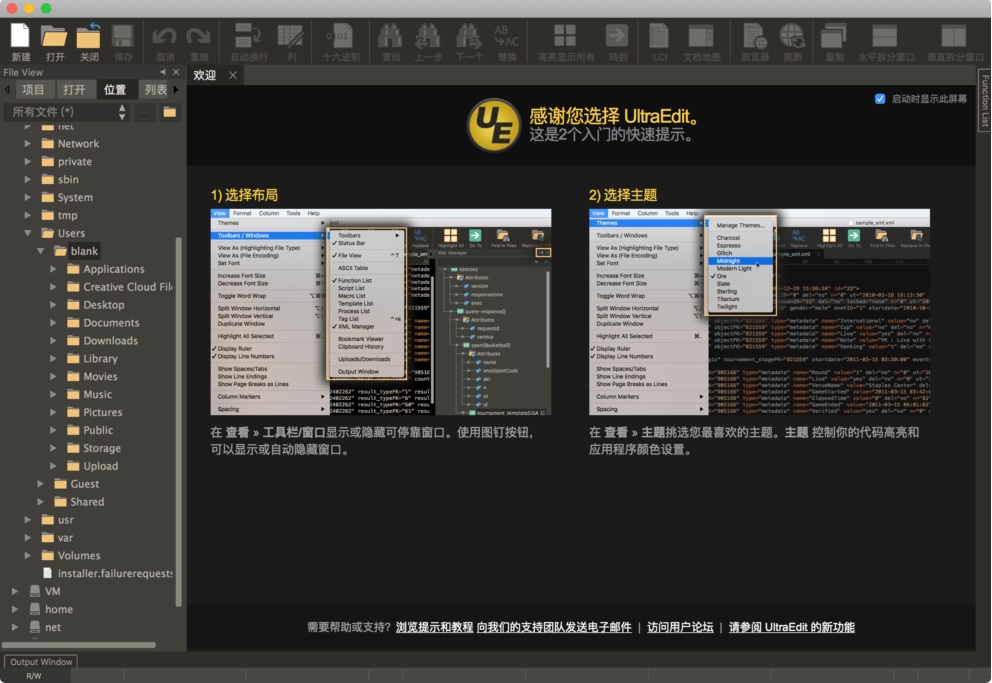Click R/W status bar indicator
The height and width of the screenshot is (683, 992).
[x=34, y=676]
